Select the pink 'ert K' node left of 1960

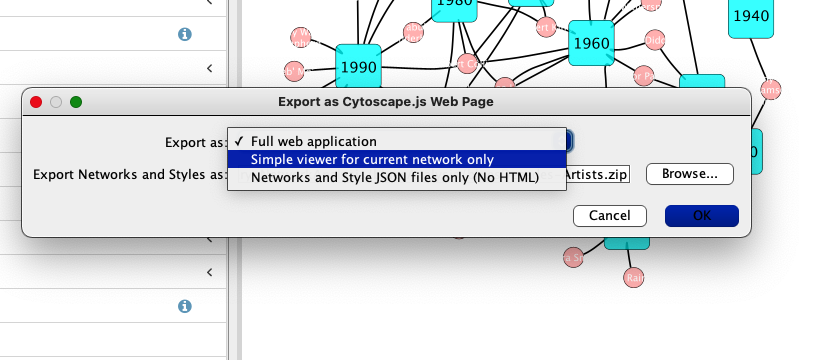tap(547, 27)
